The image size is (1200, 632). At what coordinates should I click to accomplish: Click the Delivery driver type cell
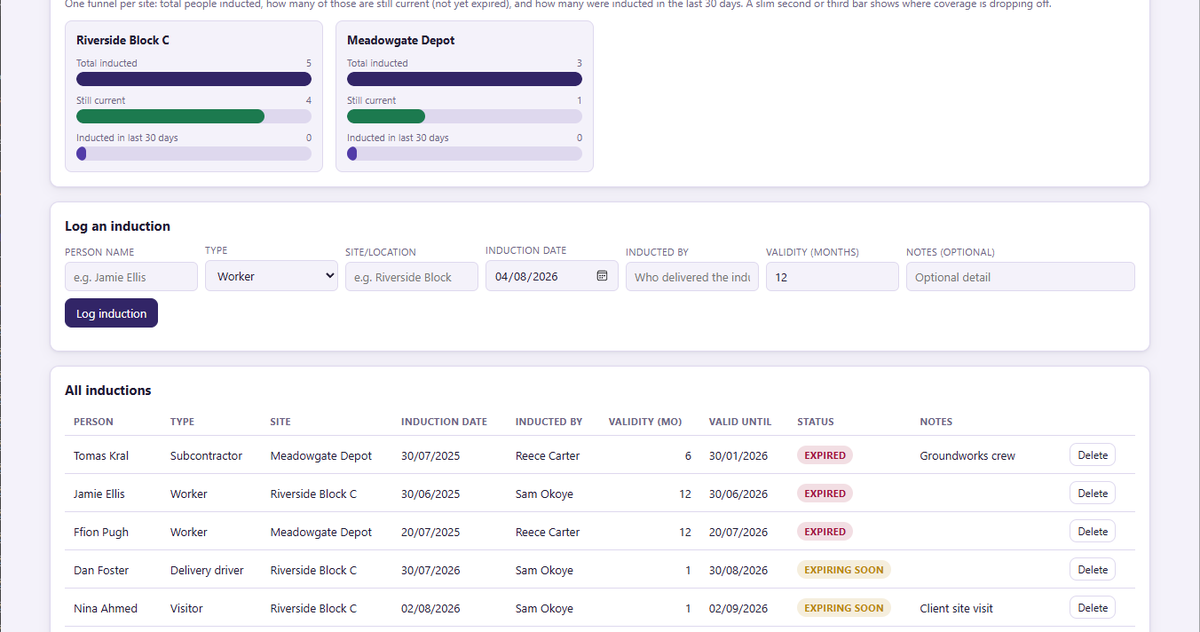(x=206, y=570)
